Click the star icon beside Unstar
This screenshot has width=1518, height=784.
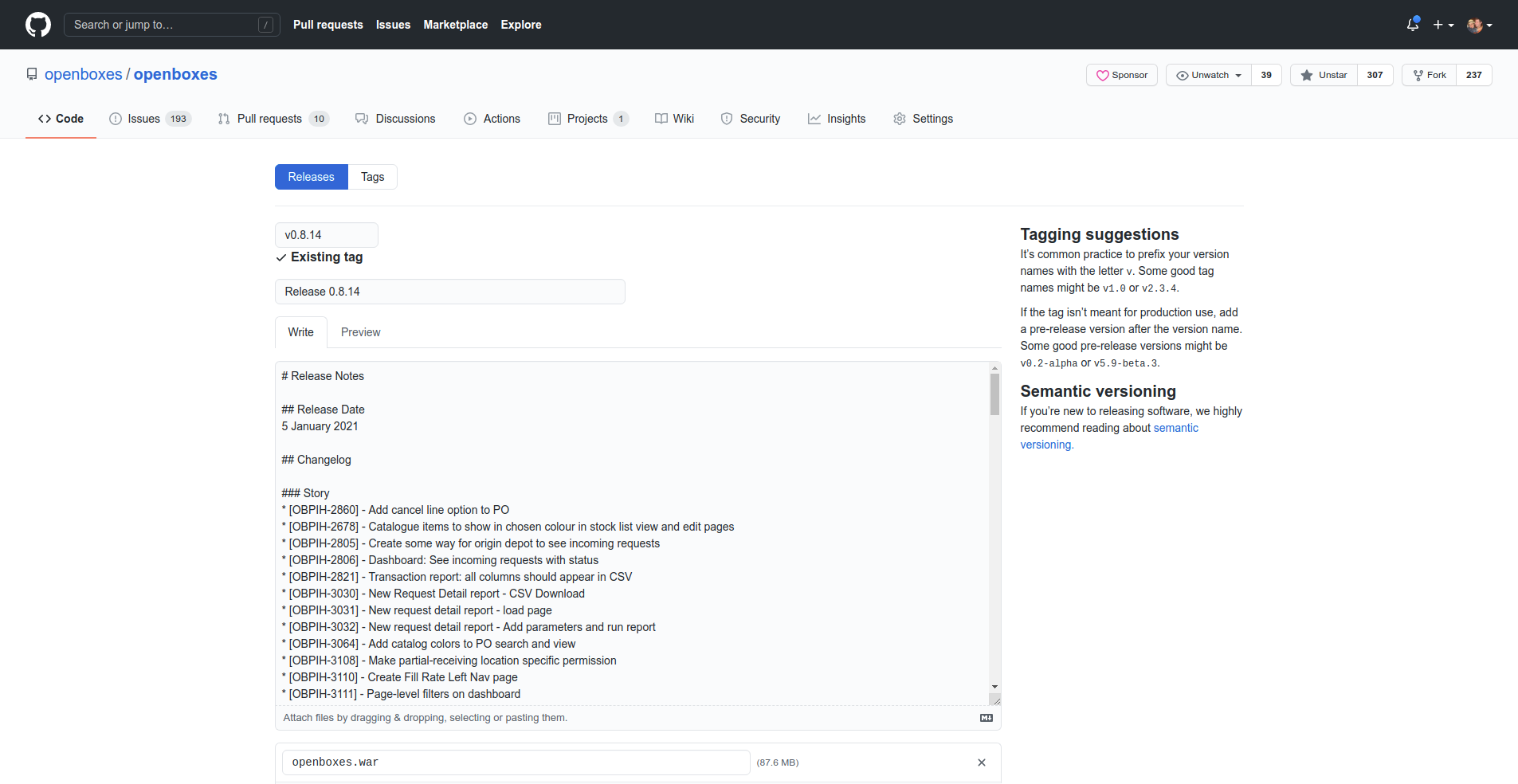[x=1307, y=75]
